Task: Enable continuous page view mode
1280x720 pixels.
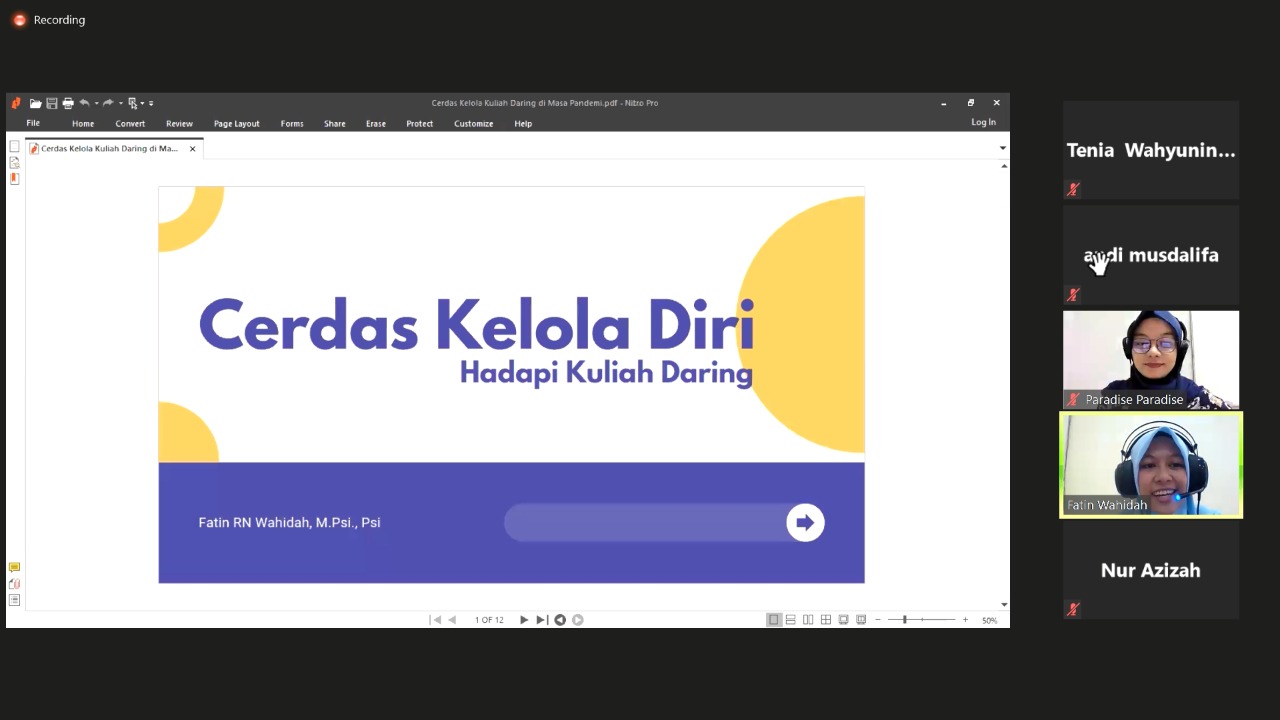Action: point(790,620)
